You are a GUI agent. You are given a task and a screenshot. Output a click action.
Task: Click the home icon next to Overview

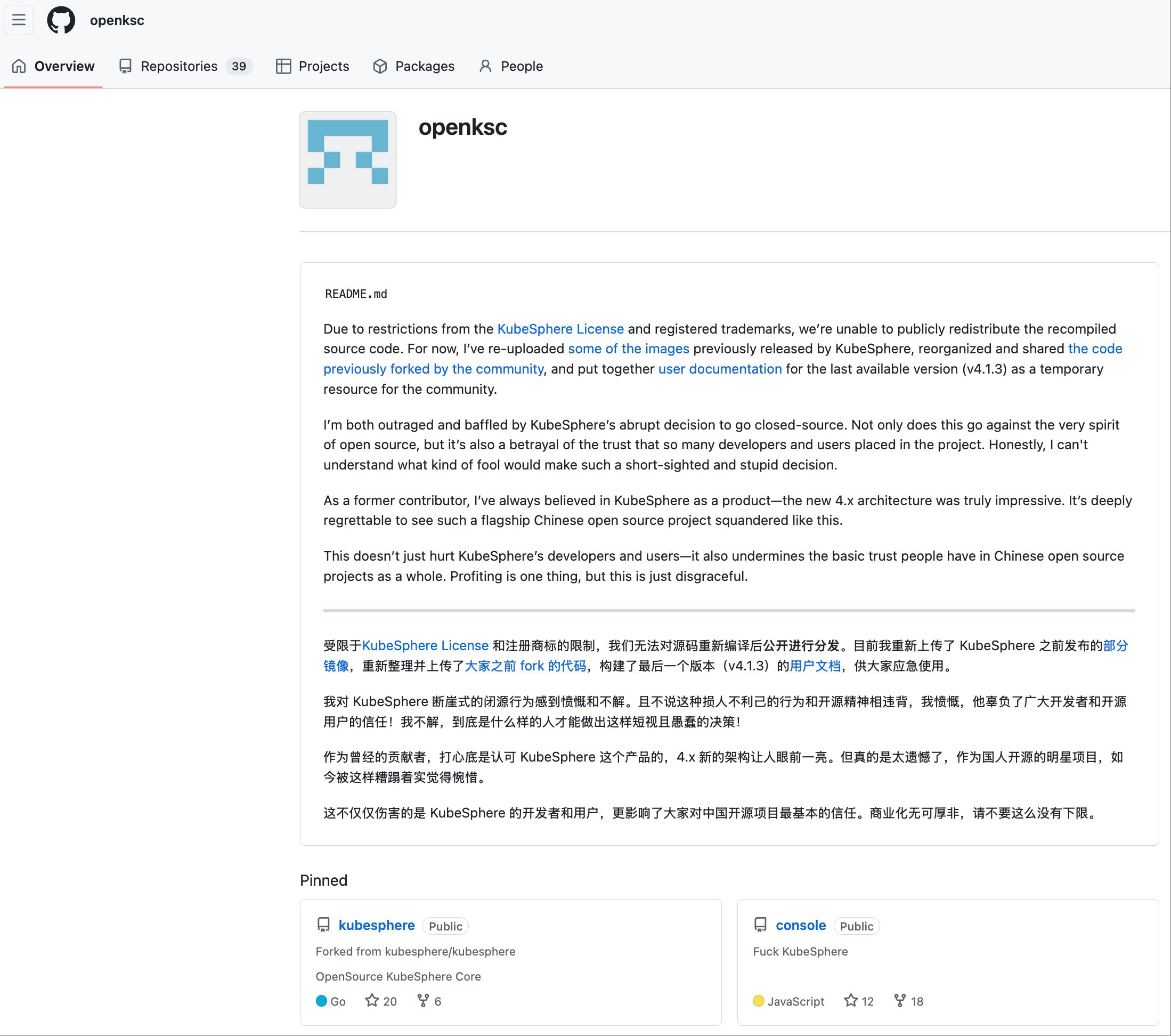pyautogui.click(x=19, y=67)
